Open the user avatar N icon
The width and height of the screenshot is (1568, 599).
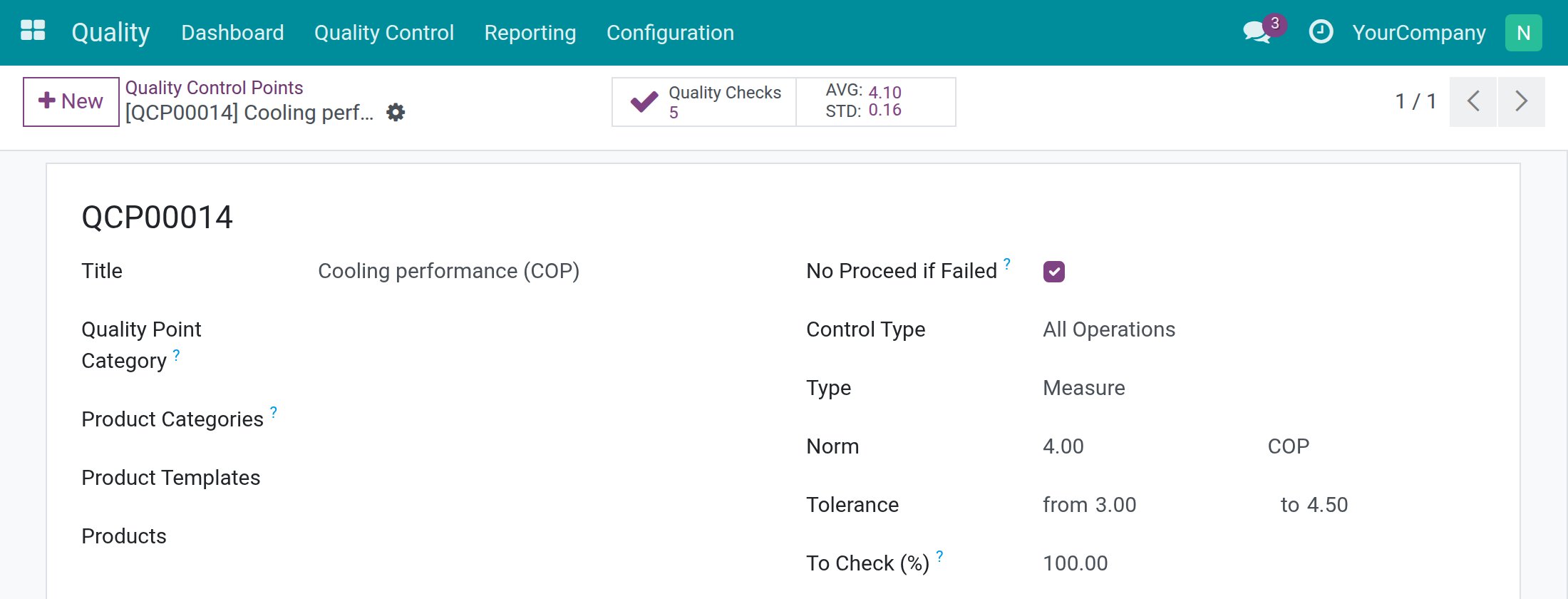click(x=1523, y=33)
